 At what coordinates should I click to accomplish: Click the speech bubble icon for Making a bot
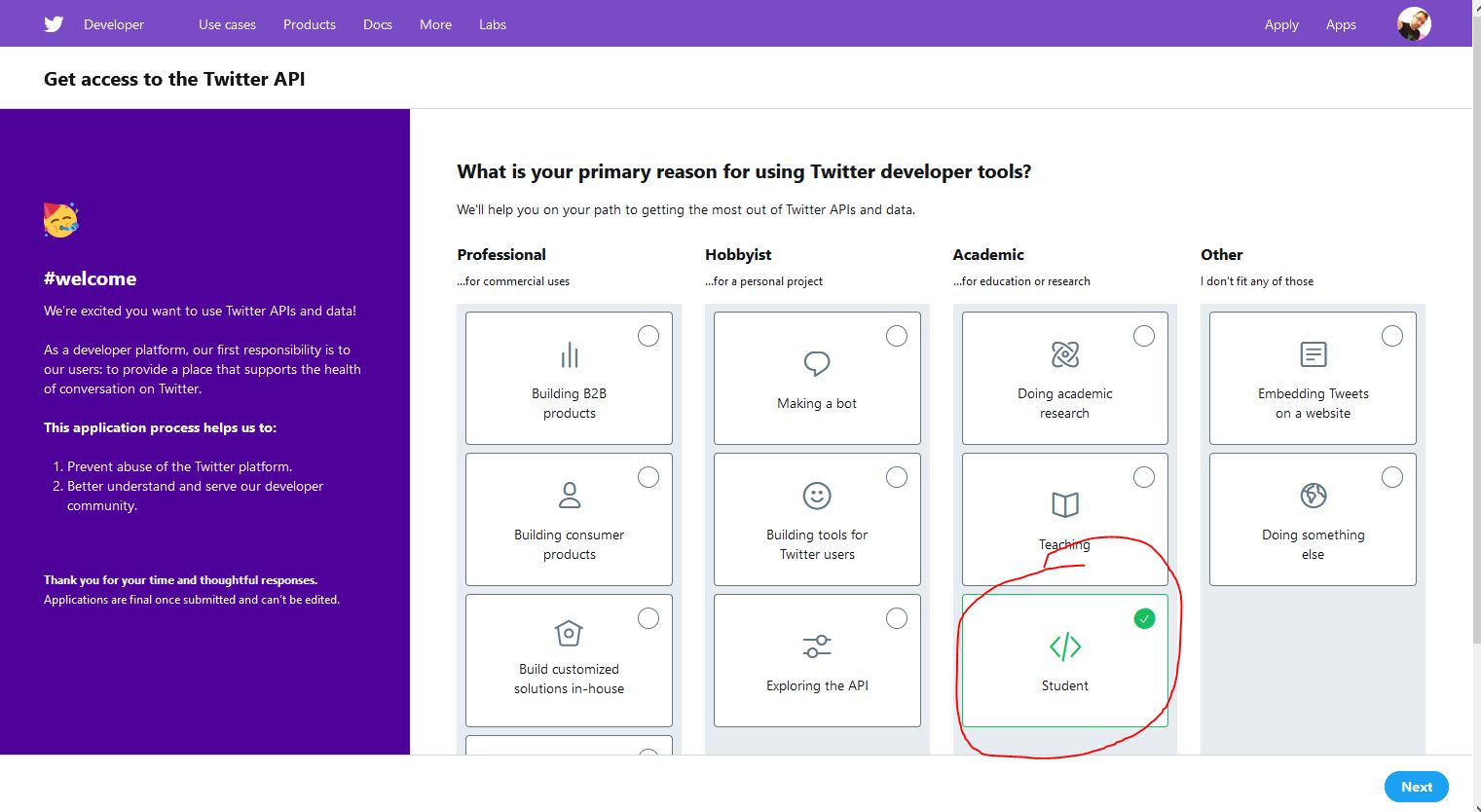tap(817, 364)
